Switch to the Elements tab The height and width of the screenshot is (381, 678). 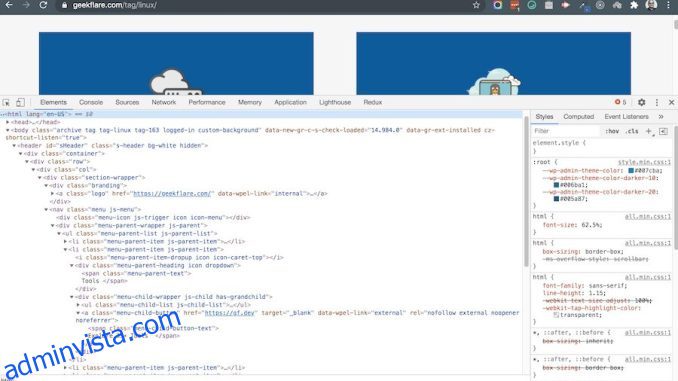pyautogui.click(x=53, y=102)
